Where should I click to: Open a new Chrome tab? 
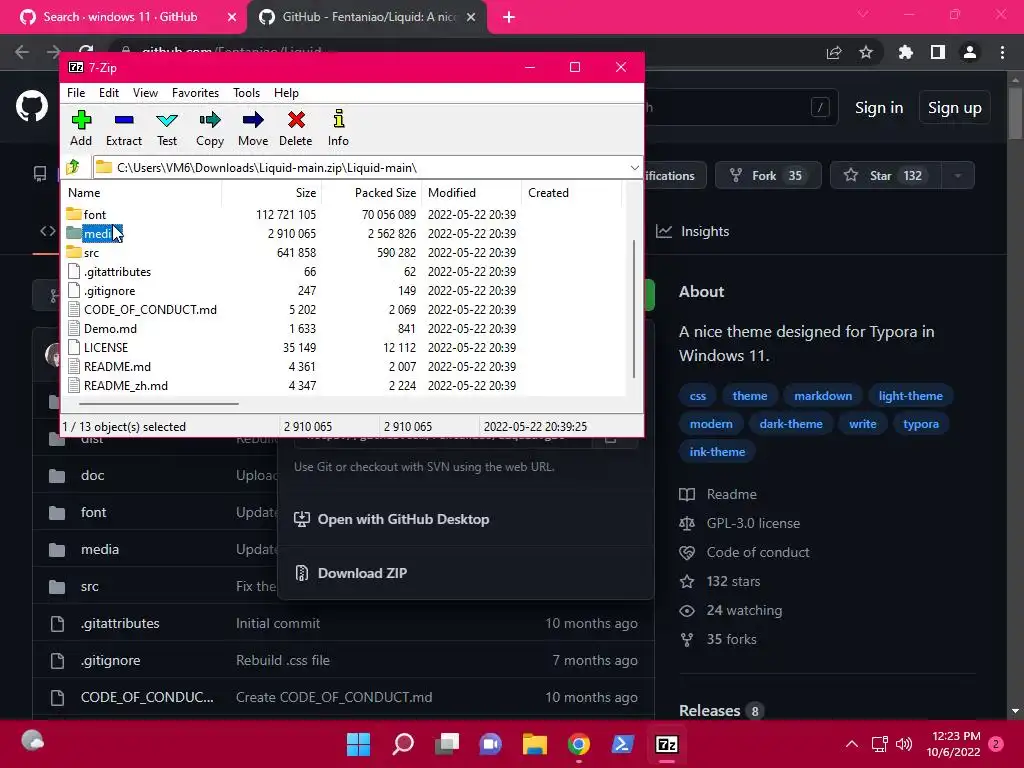click(509, 18)
